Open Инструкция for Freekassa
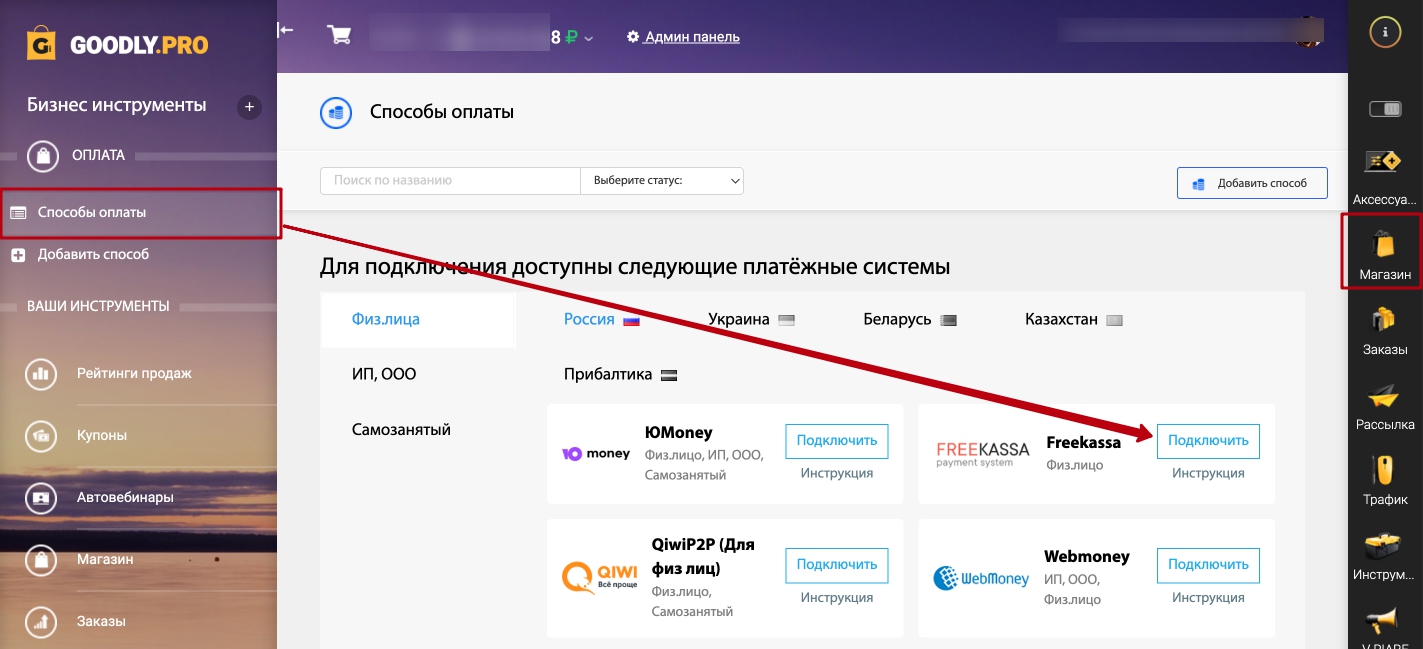The width and height of the screenshot is (1423, 649). 1208,473
